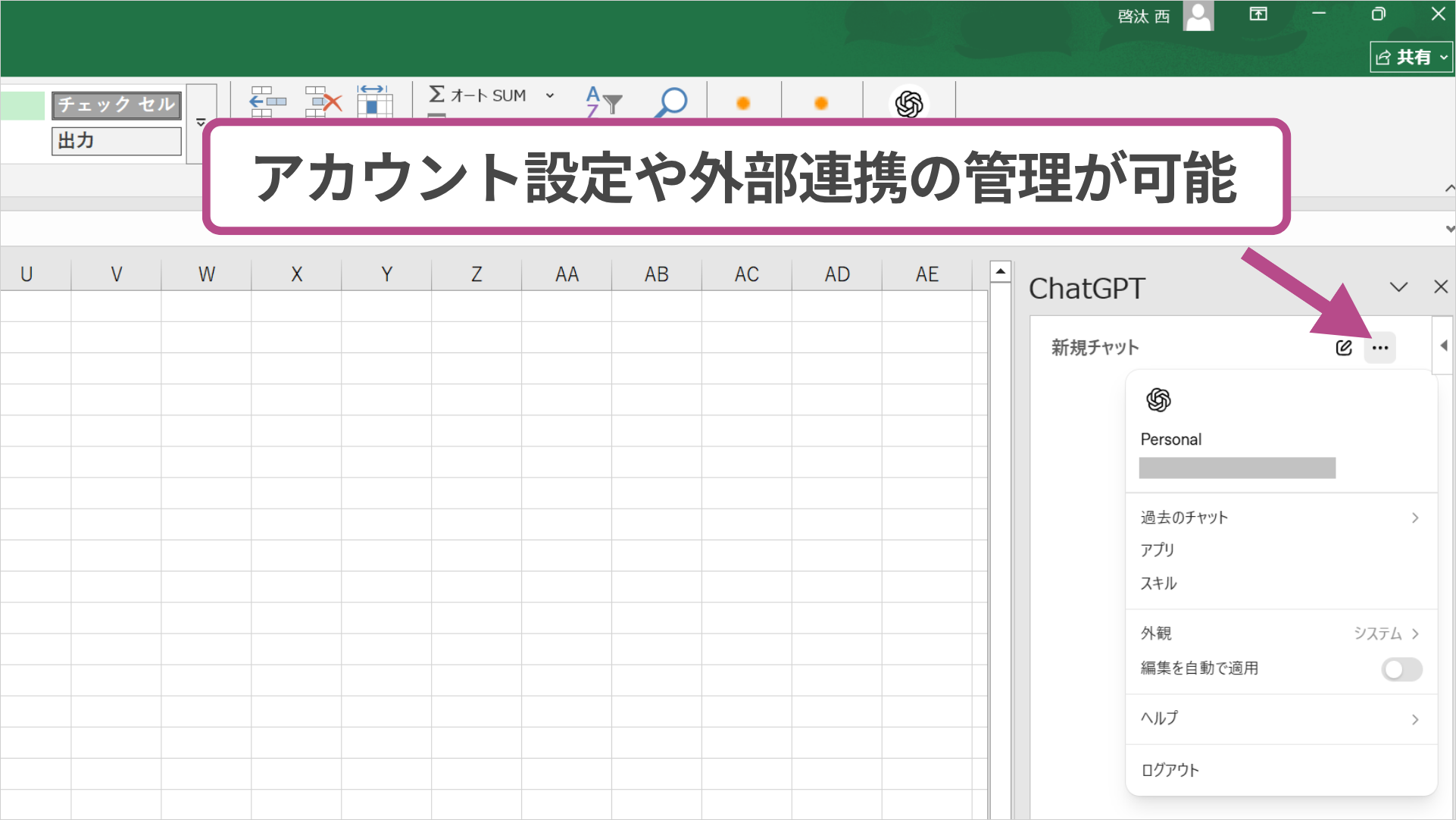This screenshot has width=1456, height=820.
Task: Select column Y header
Action: (x=386, y=274)
